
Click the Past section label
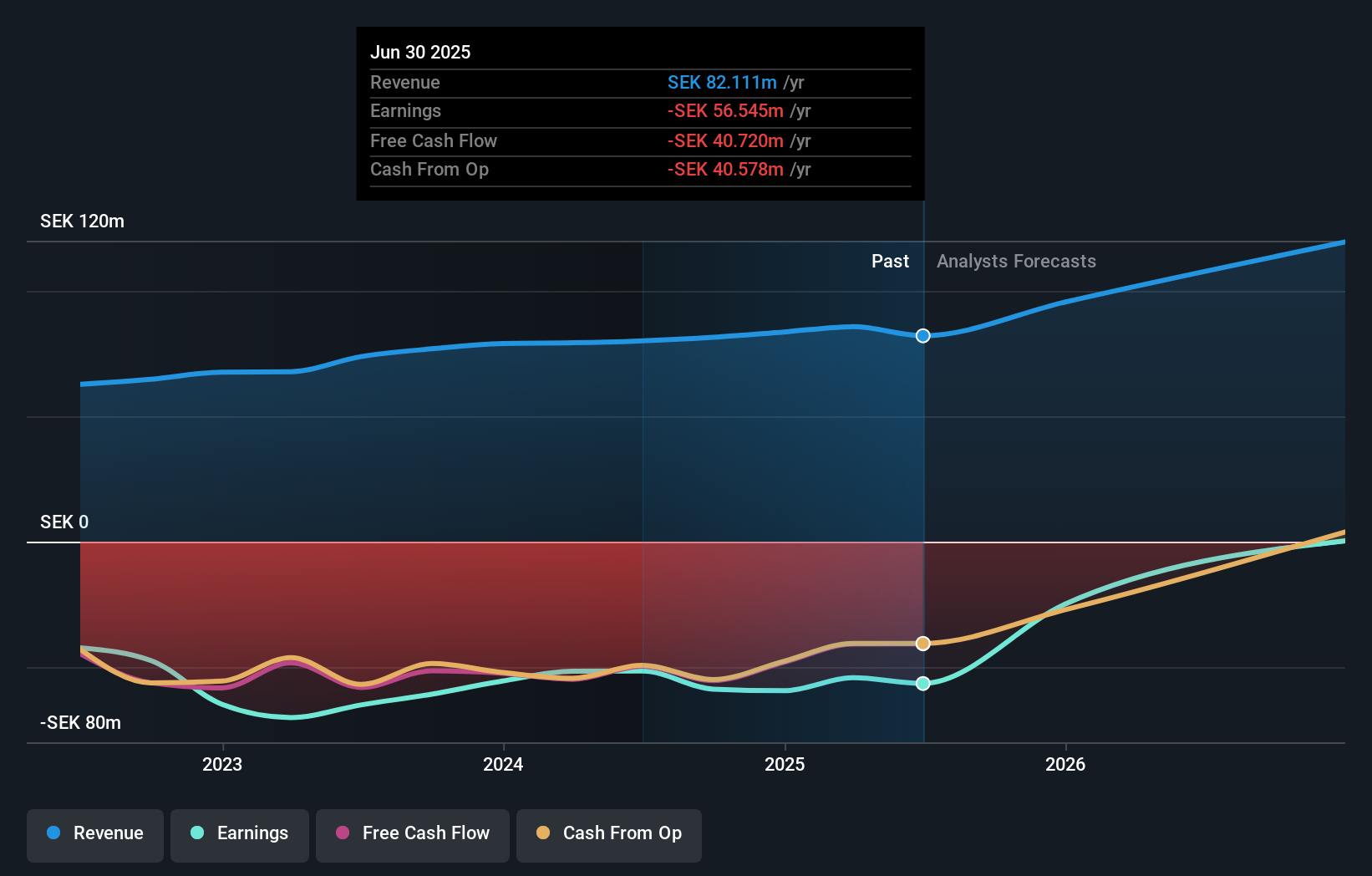890,262
